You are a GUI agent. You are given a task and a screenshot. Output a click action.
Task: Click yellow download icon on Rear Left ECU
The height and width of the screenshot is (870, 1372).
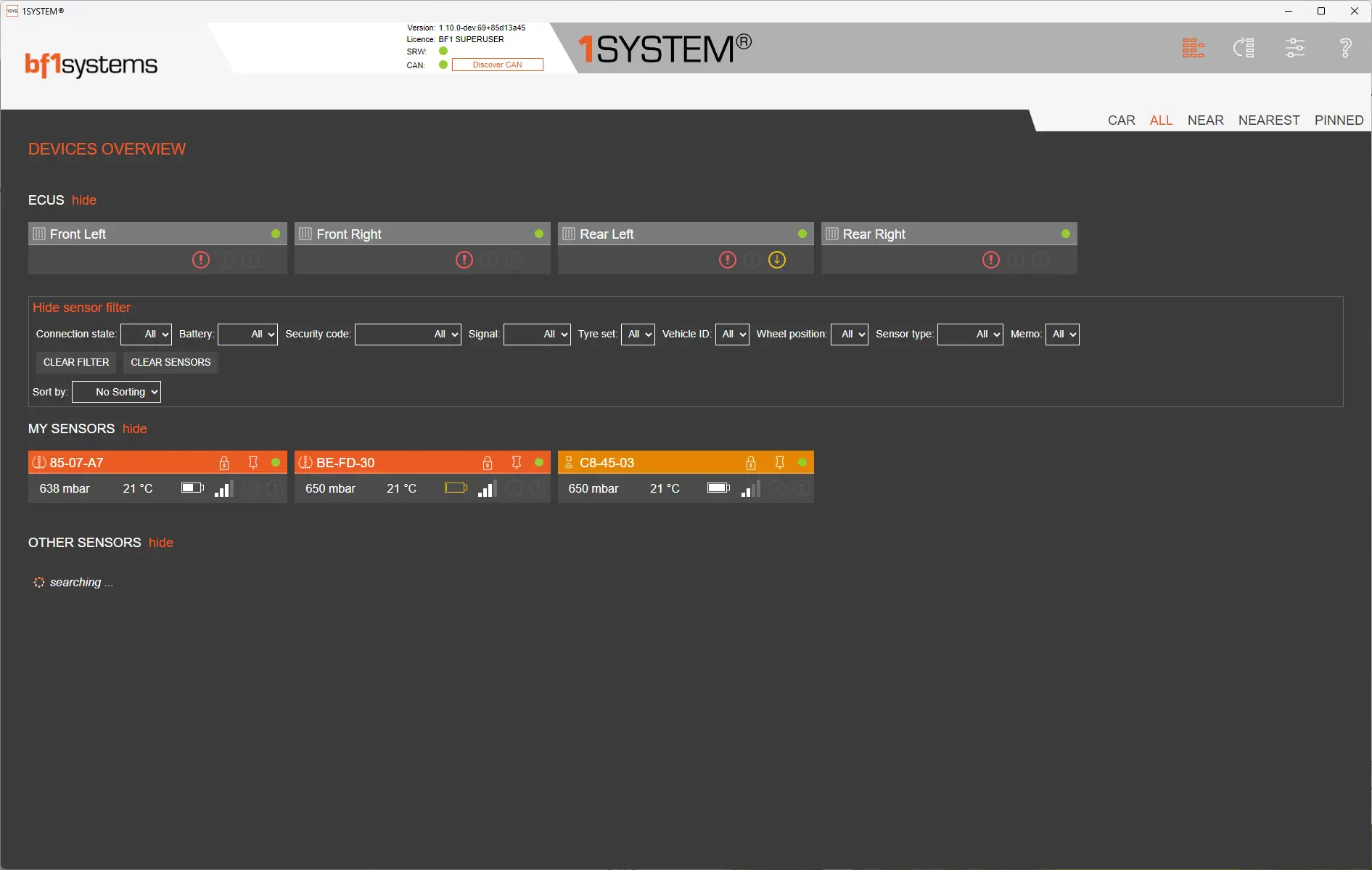[776, 260]
